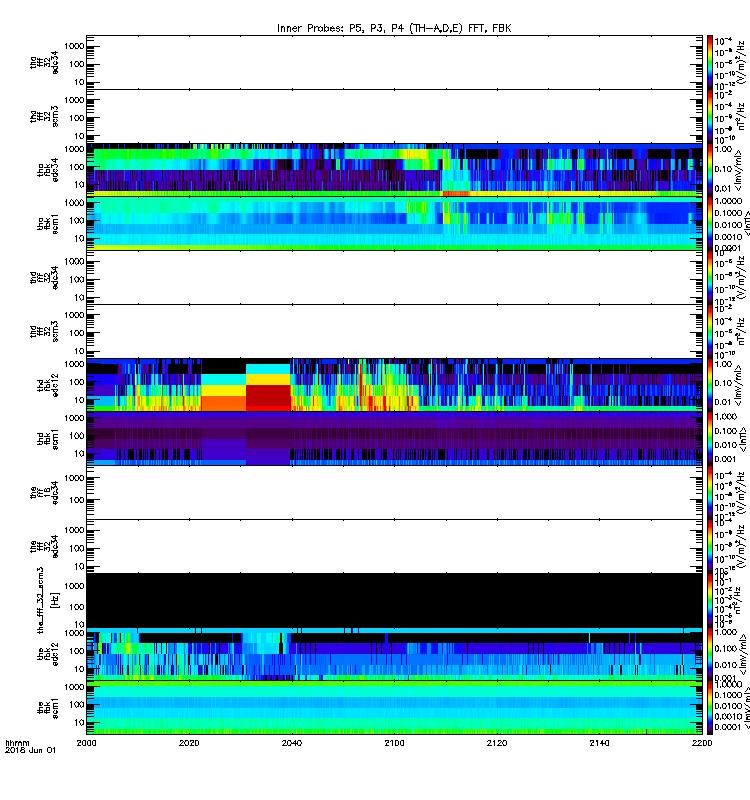
Task: Click the 'tha fbk scm1' y-axis label
Action: pos(48,223)
